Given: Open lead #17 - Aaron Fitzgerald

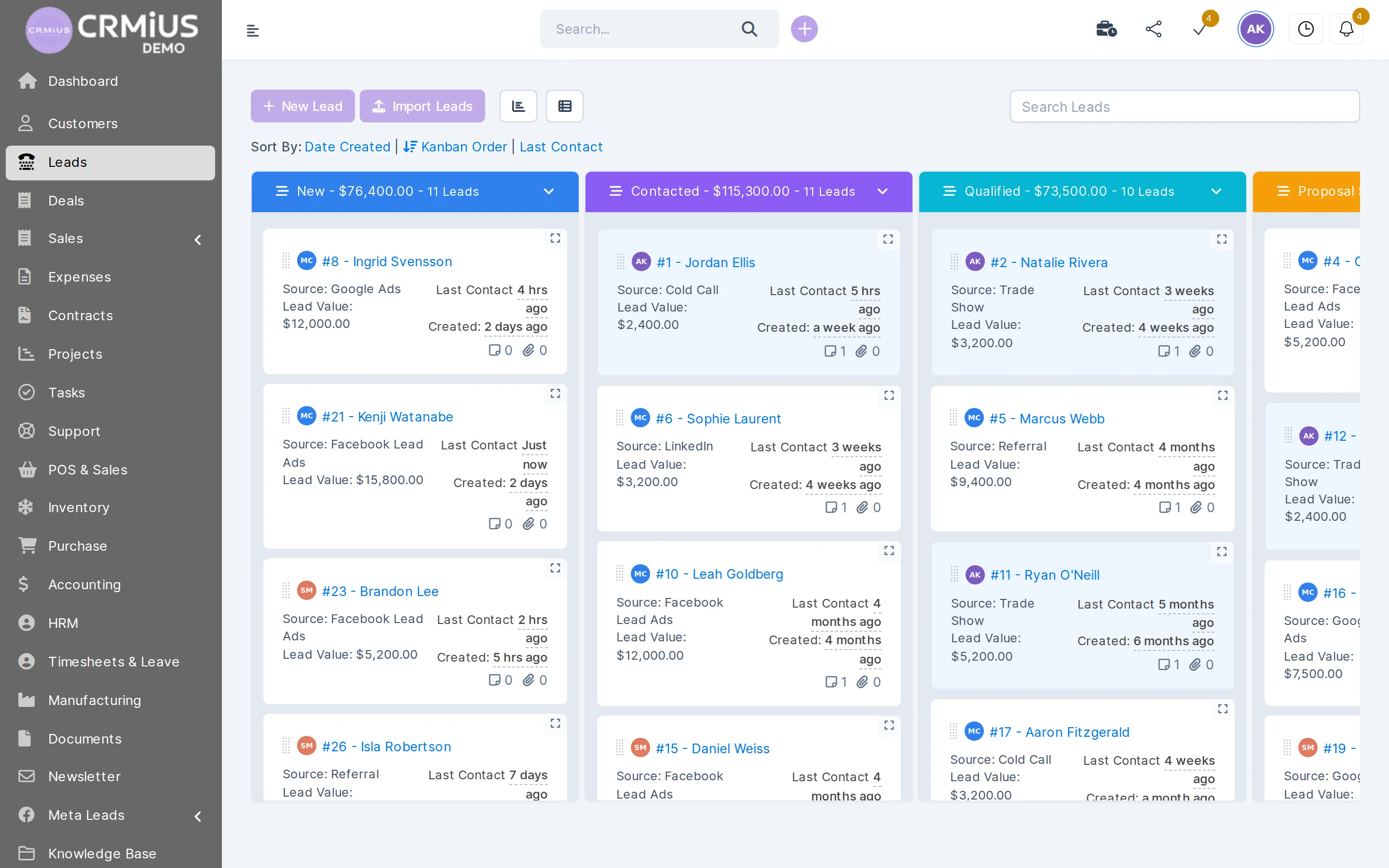Looking at the screenshot, I should pos(1059,732).
